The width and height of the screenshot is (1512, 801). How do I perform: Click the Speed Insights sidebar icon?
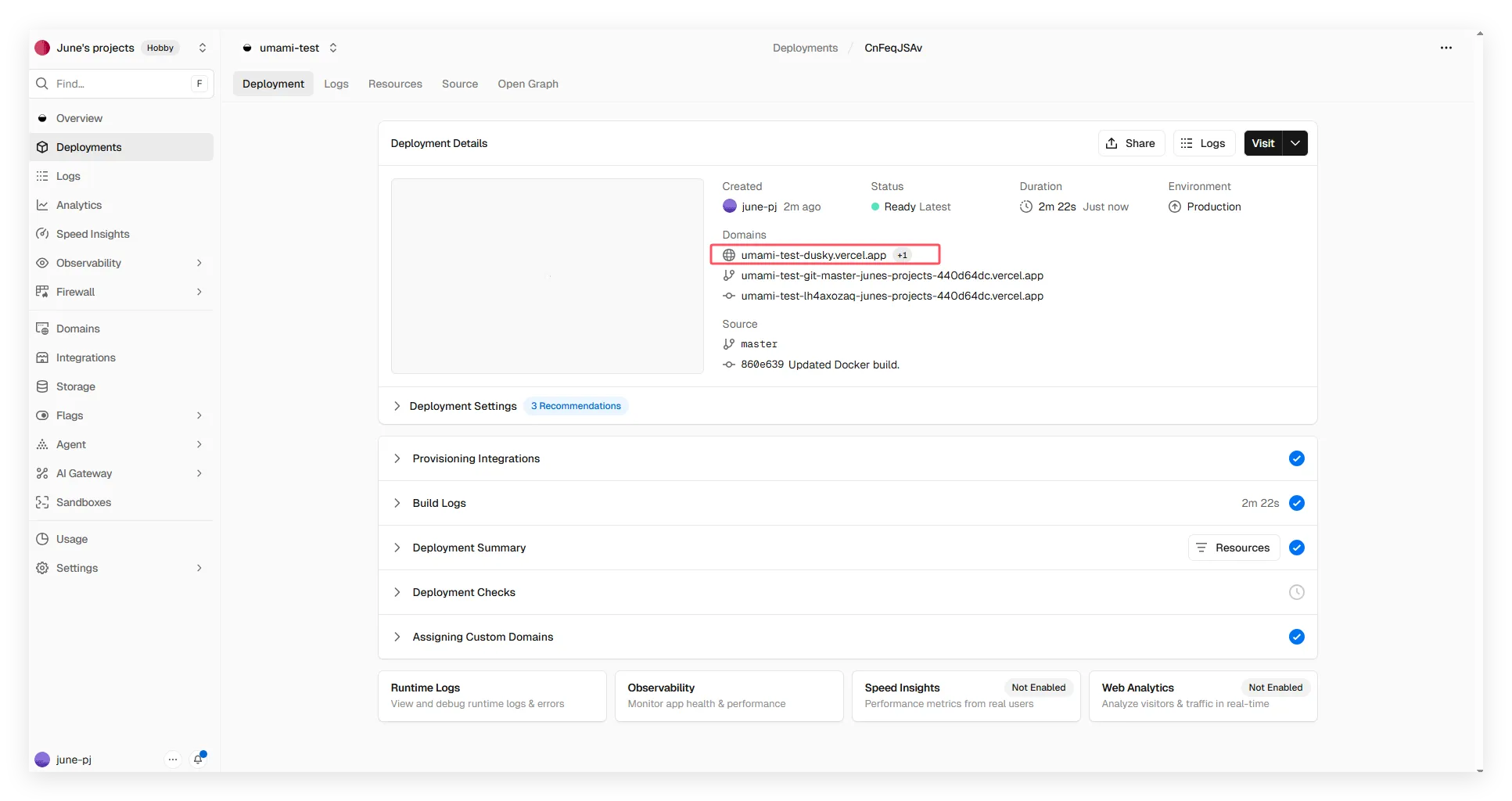(42, 234)
